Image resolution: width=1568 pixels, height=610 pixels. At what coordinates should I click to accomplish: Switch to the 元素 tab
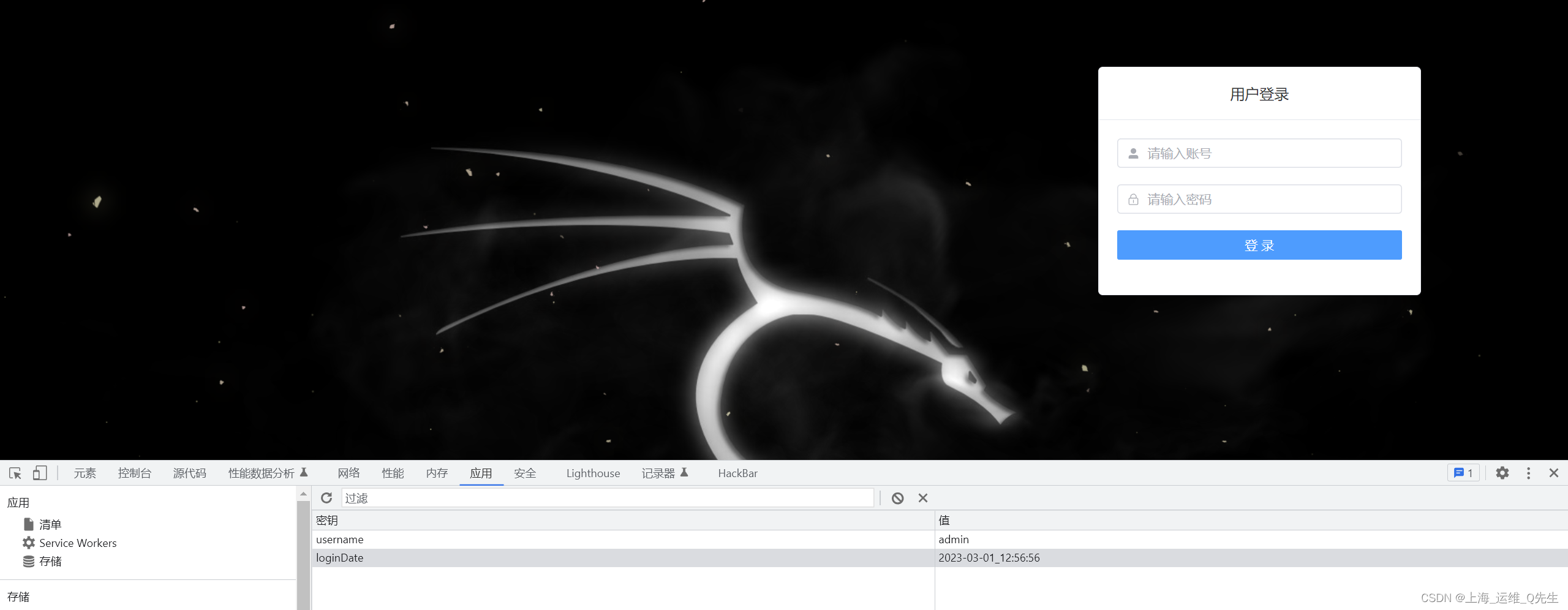tap(85, 473)
